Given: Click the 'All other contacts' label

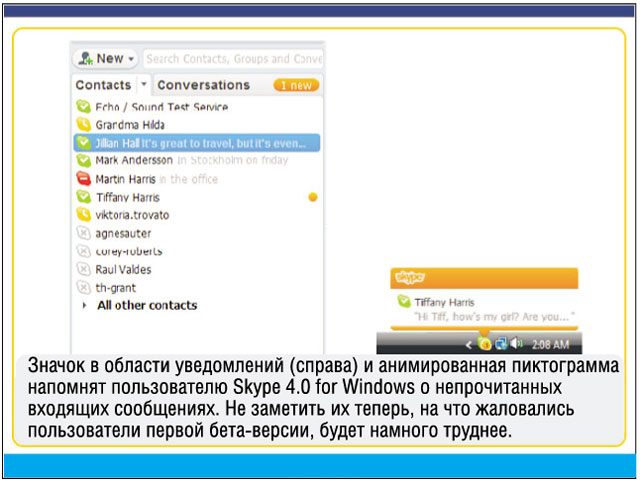Looking at the screenshot, I should (147, 305).
